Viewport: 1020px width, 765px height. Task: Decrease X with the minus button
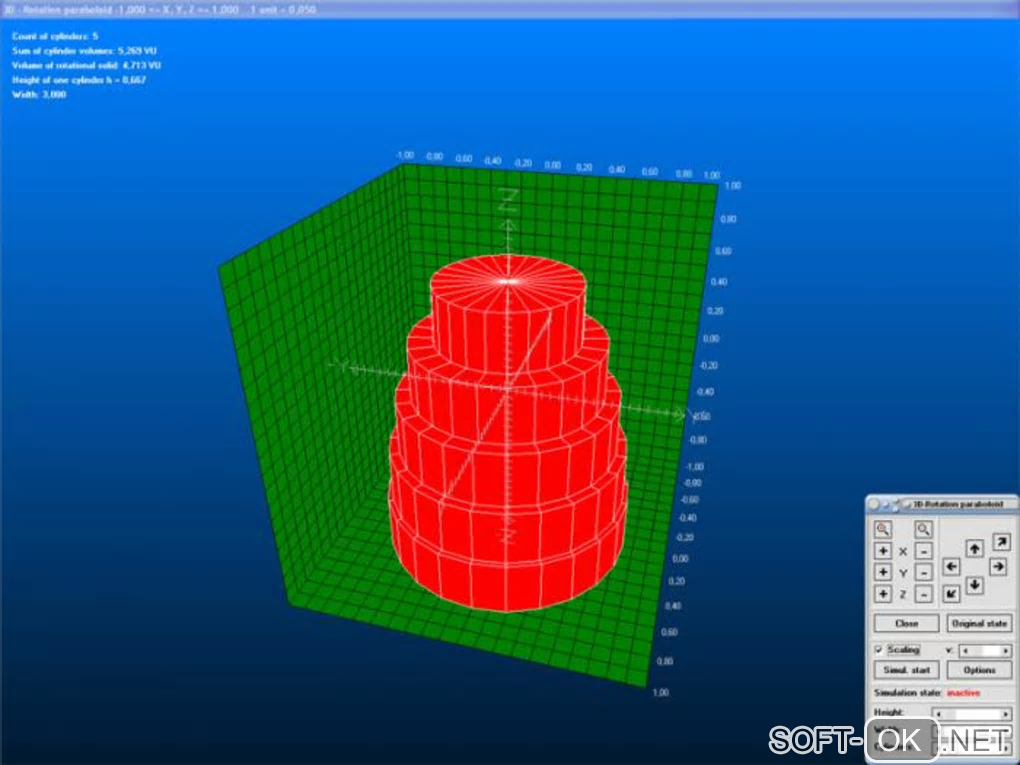pyautogui.click(x=923, y=551)
